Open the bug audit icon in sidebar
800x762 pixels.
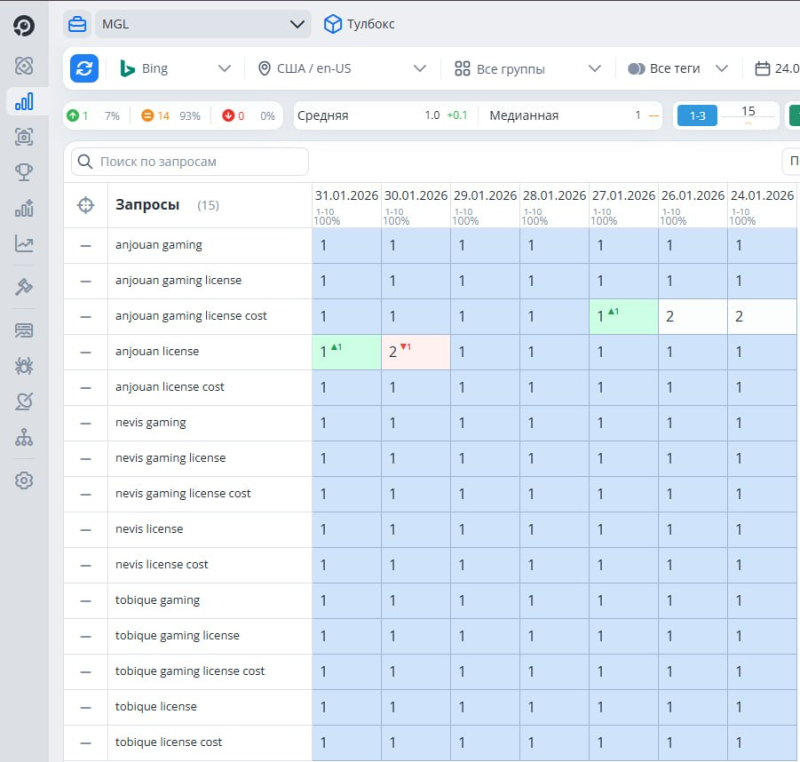24,366
